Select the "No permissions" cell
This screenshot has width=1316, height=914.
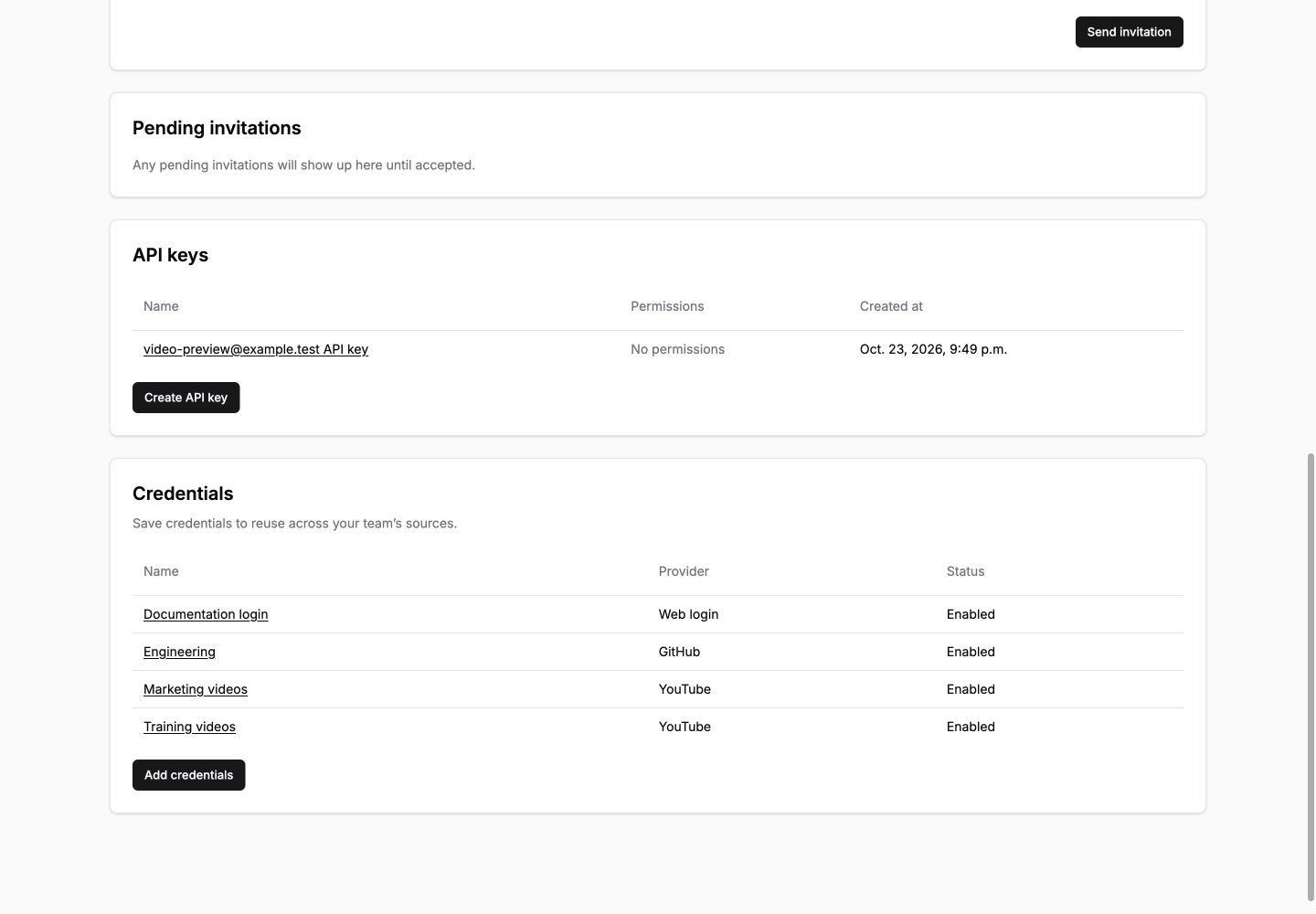click(677, 349)
